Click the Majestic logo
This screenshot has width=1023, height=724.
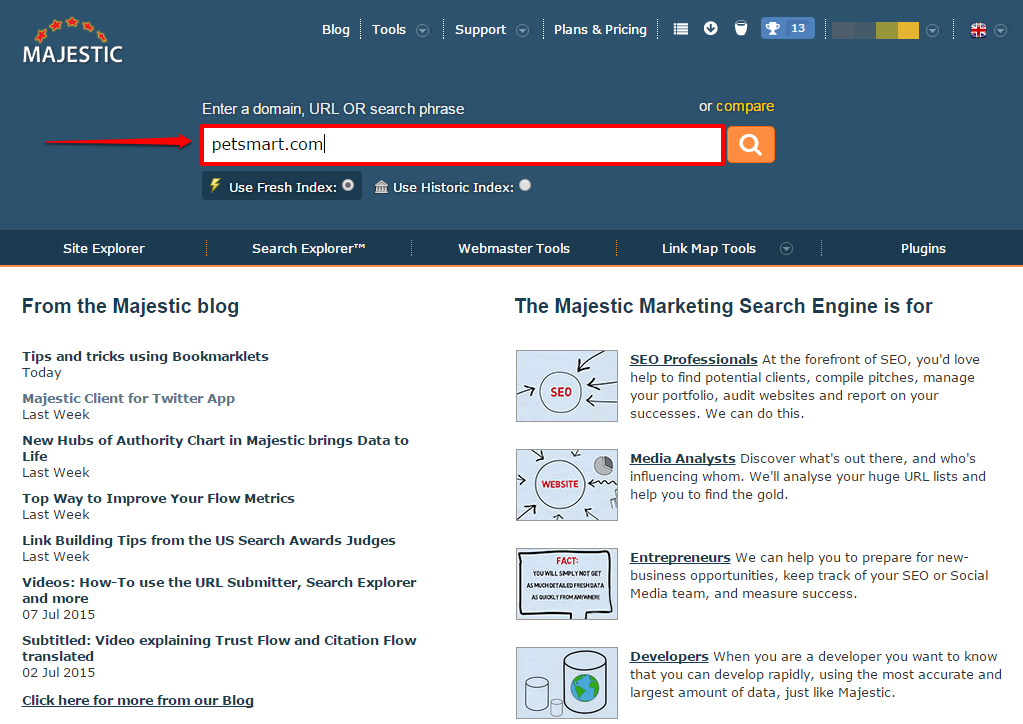73,41
